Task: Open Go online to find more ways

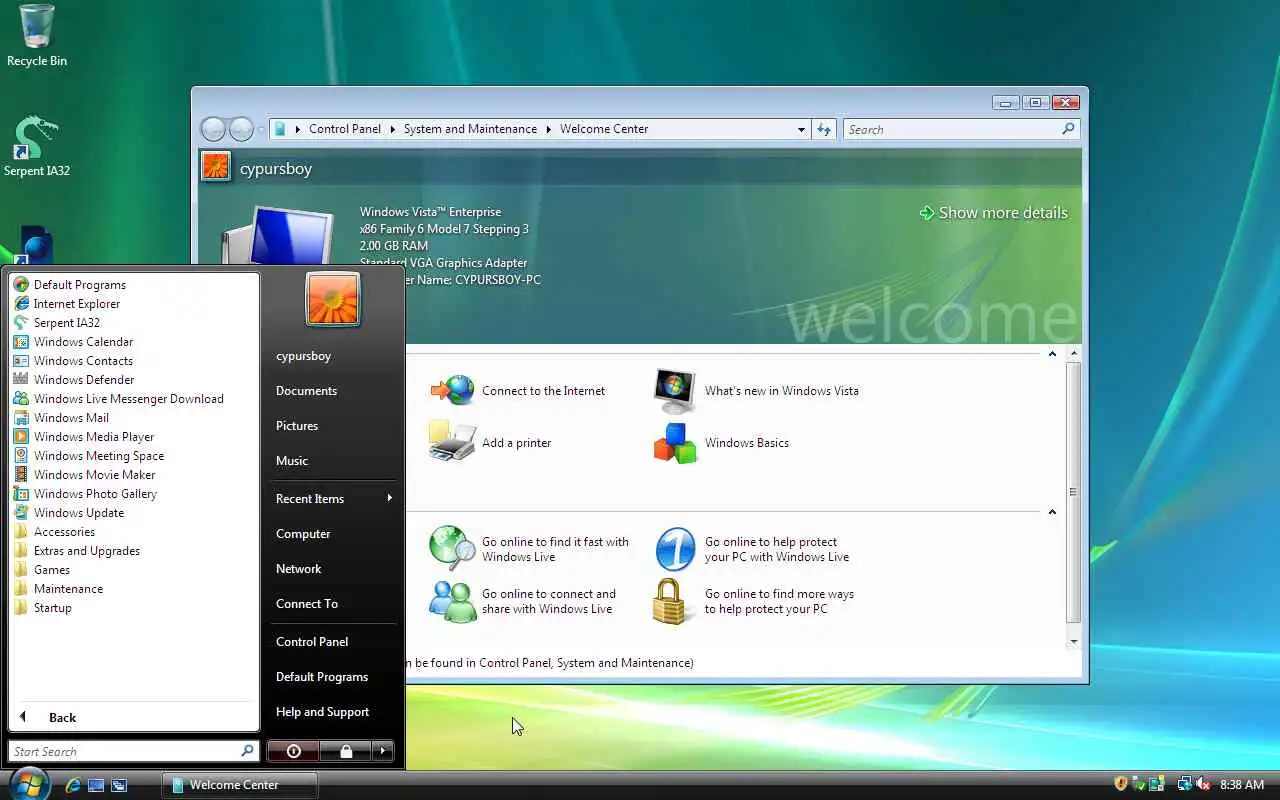Action: coord(754,601)
